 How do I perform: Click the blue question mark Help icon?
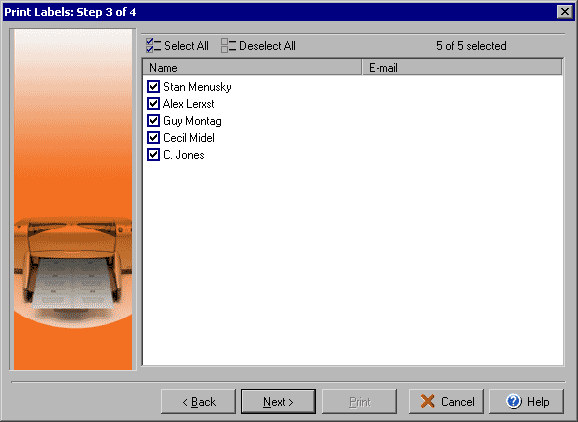click(x=513, y=401)
